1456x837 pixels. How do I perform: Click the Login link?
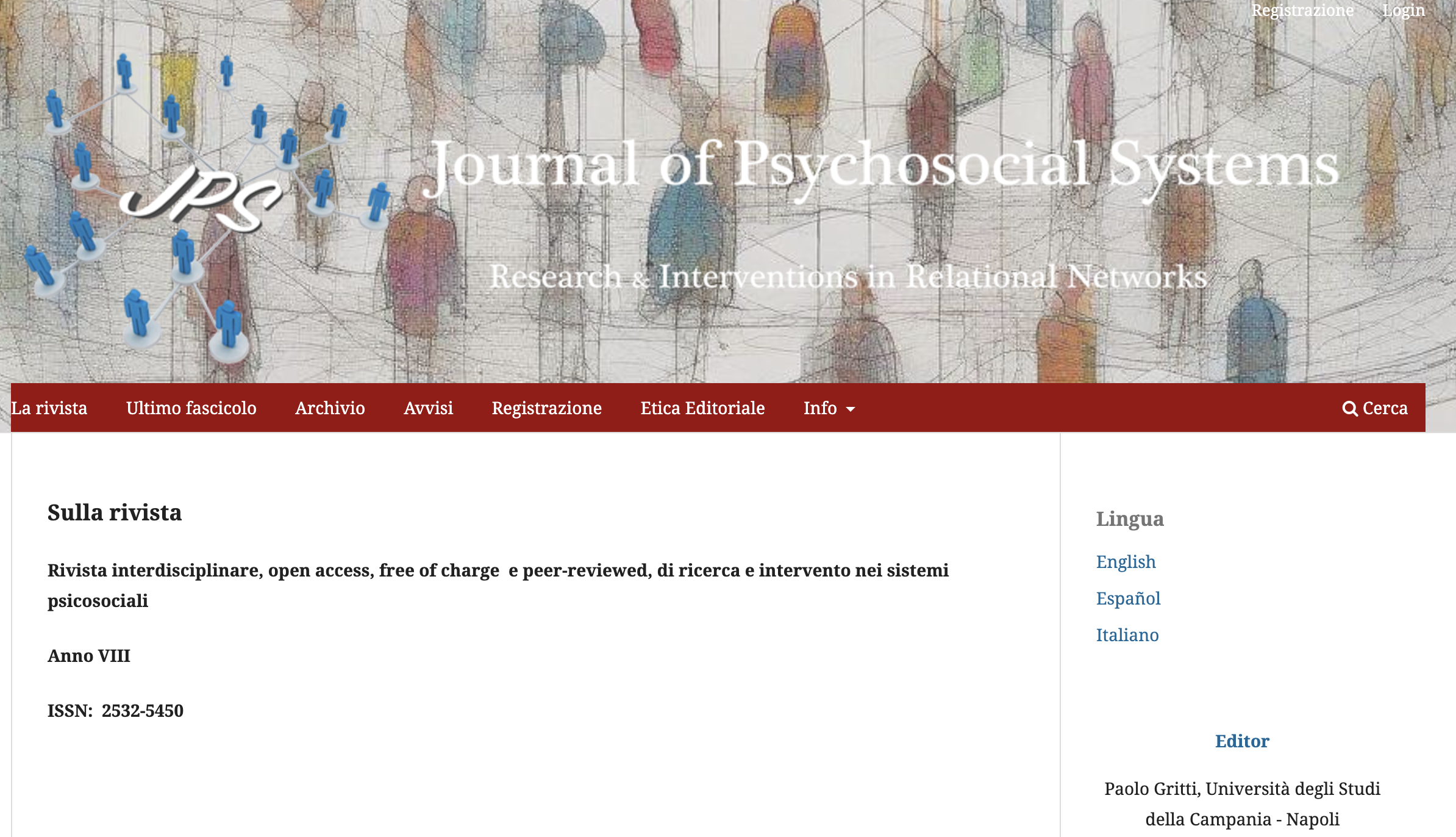pyautogui.click(x=1403, y=10)
